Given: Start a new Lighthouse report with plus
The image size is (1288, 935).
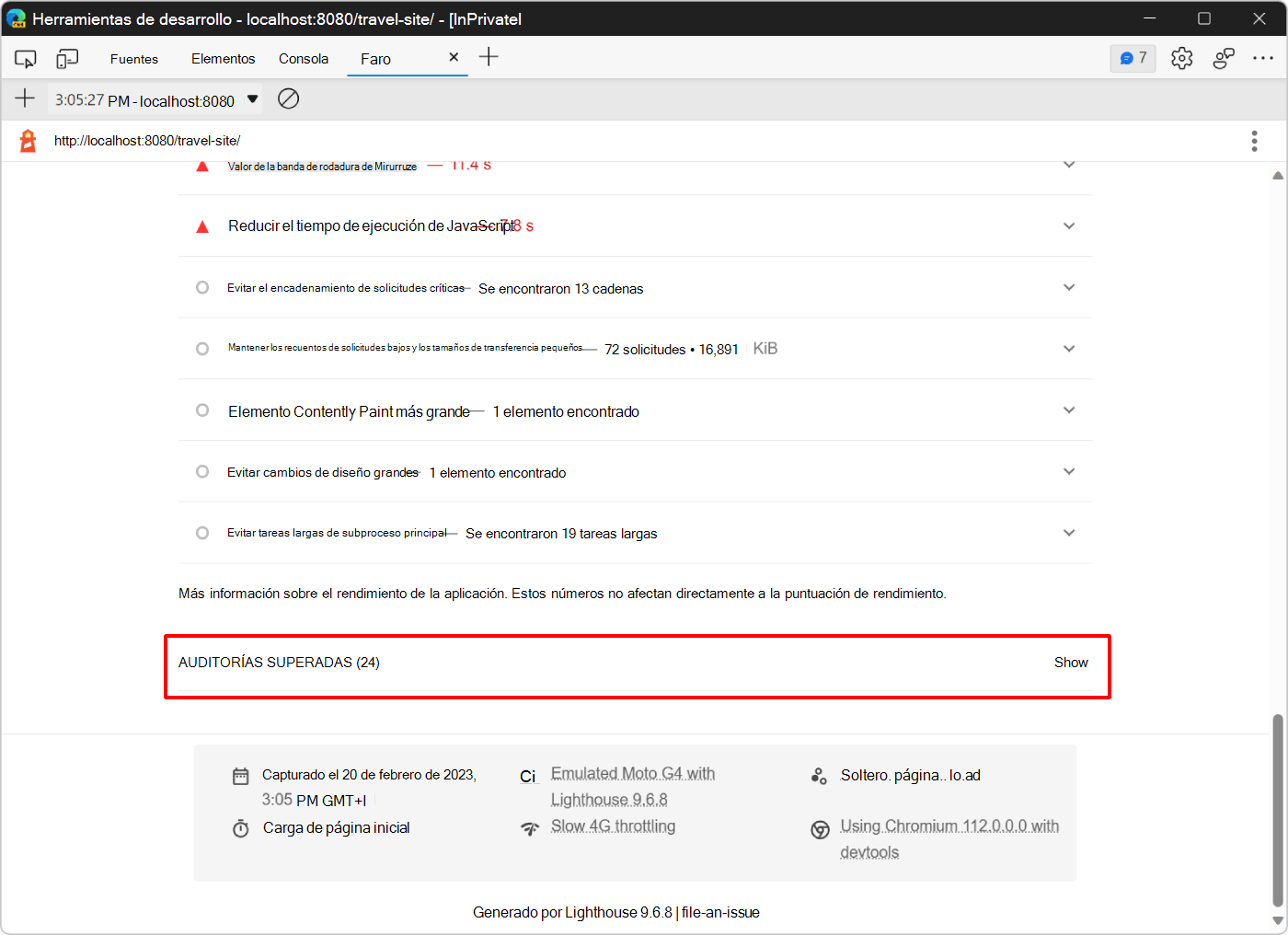Looking at the screenshot, I should pos(25,98).
